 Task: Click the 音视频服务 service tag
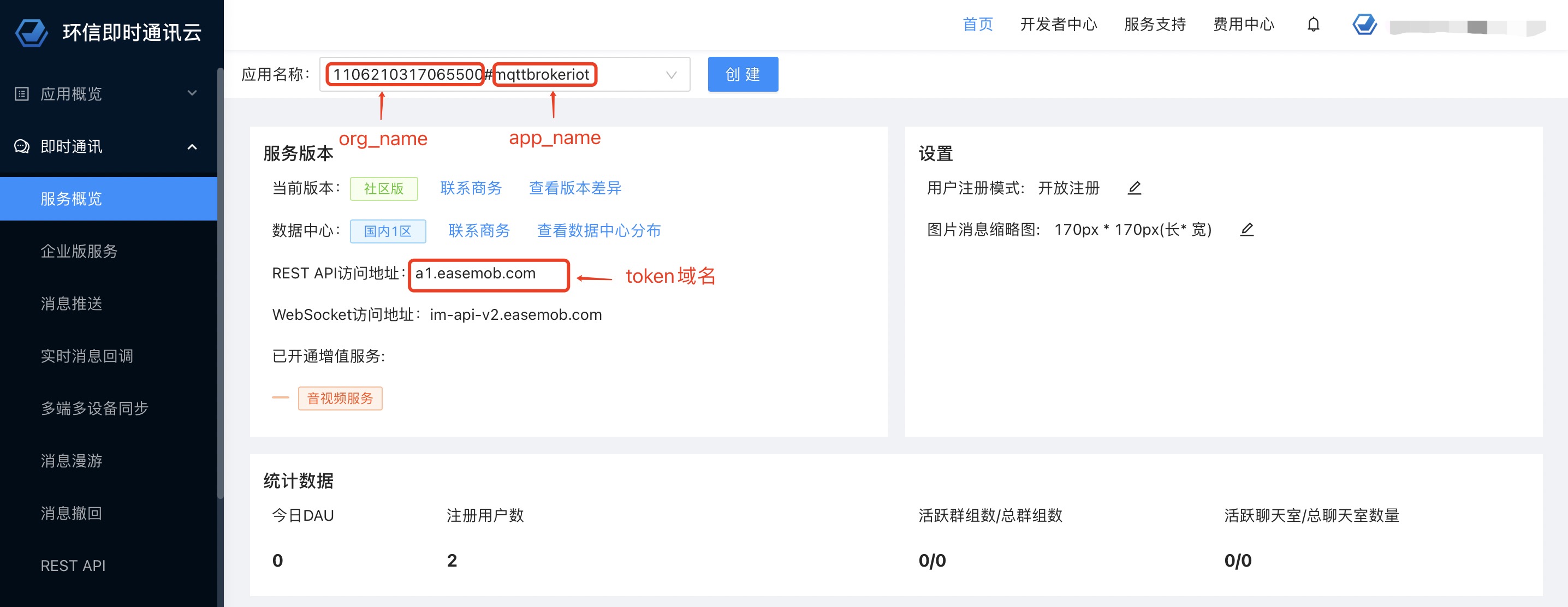(x=340, y=398)
